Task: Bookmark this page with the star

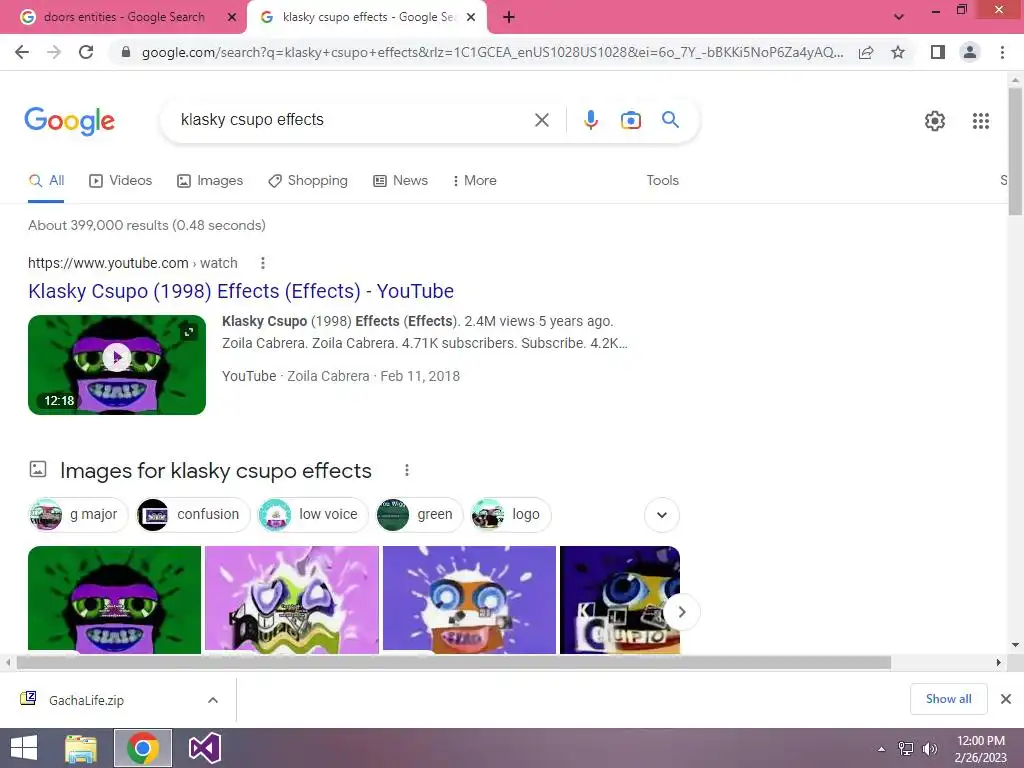Action: (899, 52)
